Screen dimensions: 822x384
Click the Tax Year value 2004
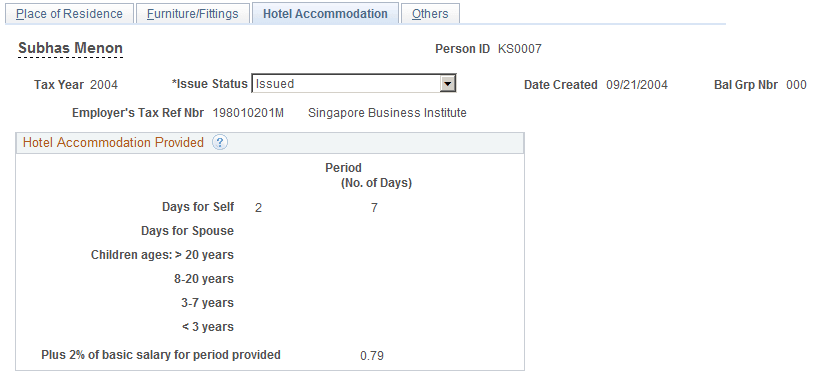click(104, 85)
